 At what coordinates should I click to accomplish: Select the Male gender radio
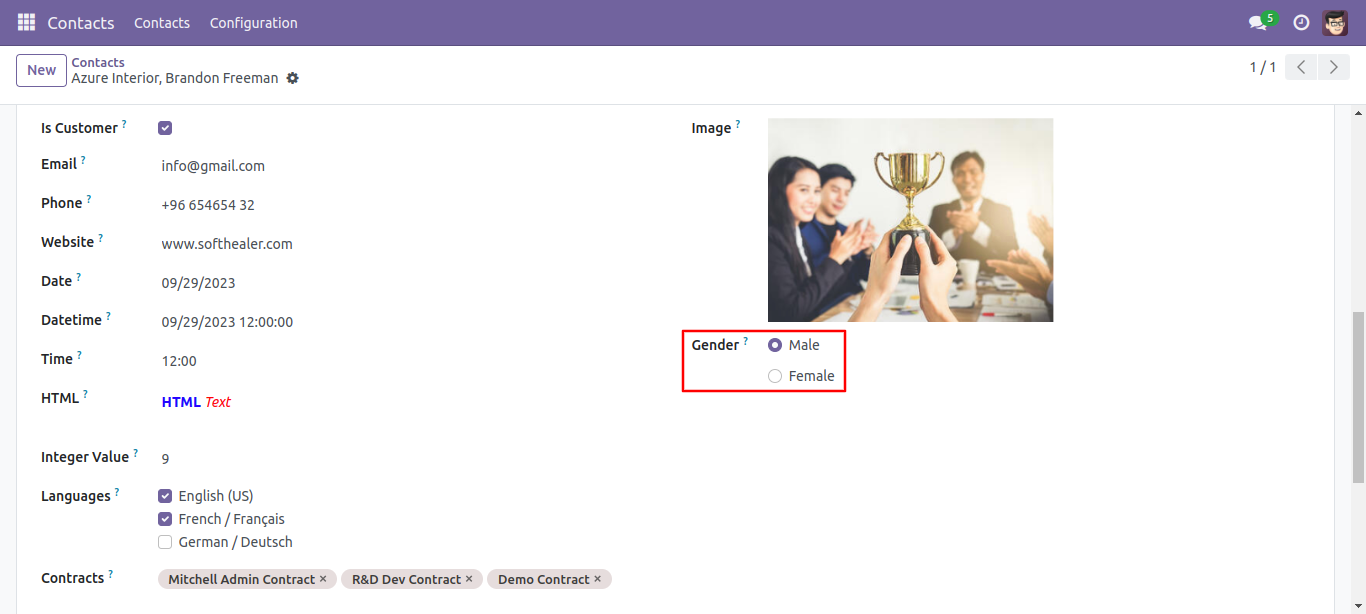(x=775, y=345)
